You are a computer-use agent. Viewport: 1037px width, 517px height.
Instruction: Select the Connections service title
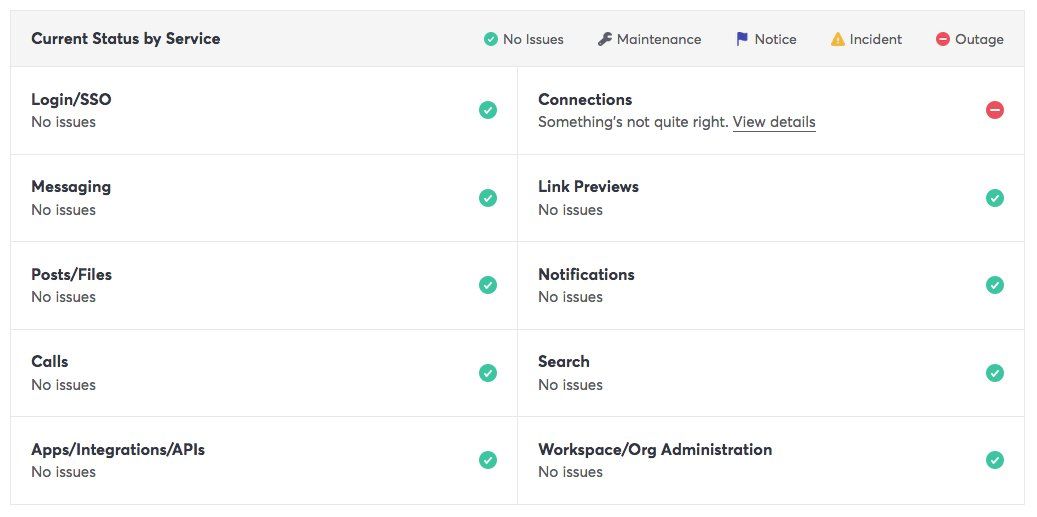coord(585,100)
